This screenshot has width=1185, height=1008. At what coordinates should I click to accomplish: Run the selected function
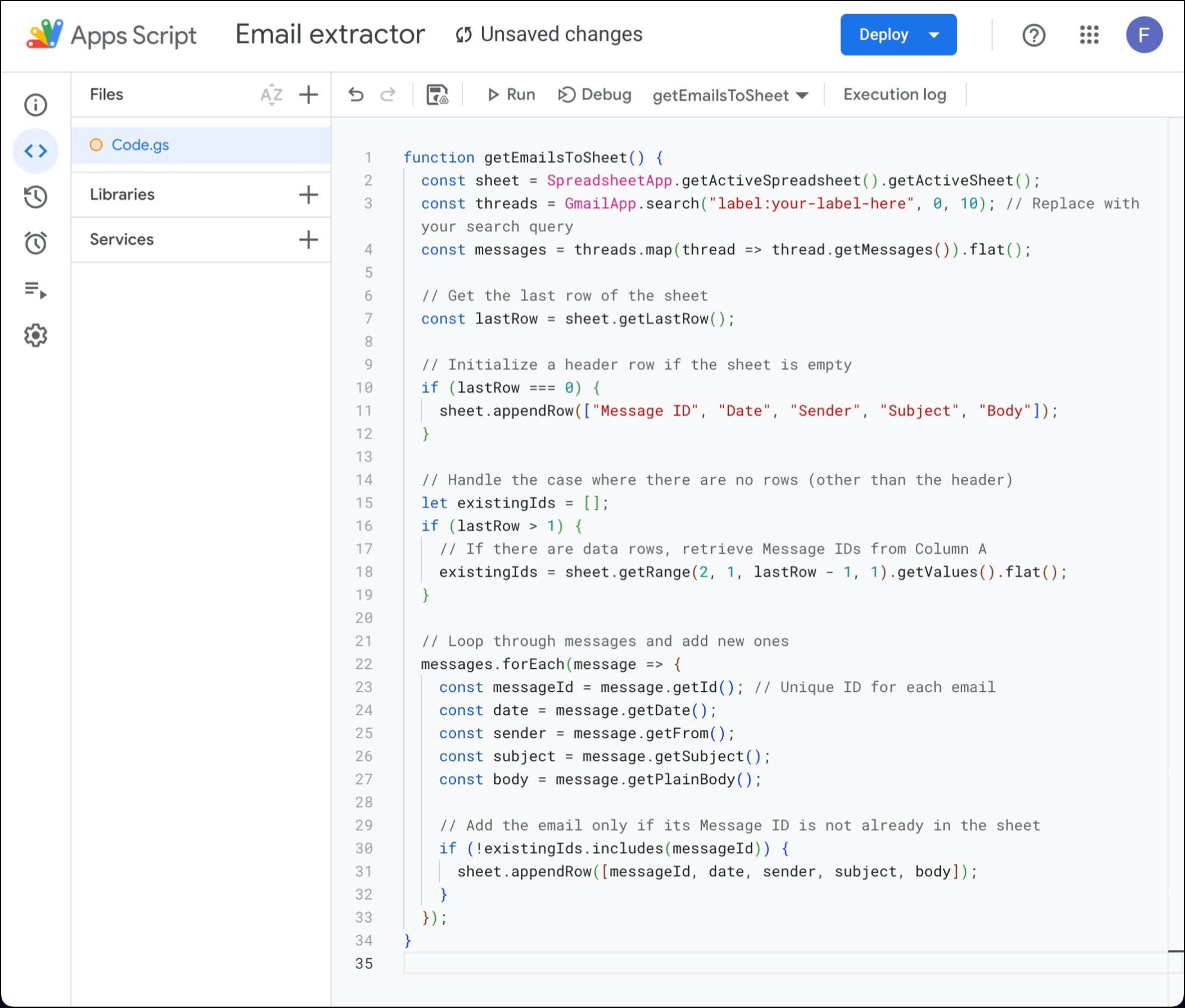point(511,95)
